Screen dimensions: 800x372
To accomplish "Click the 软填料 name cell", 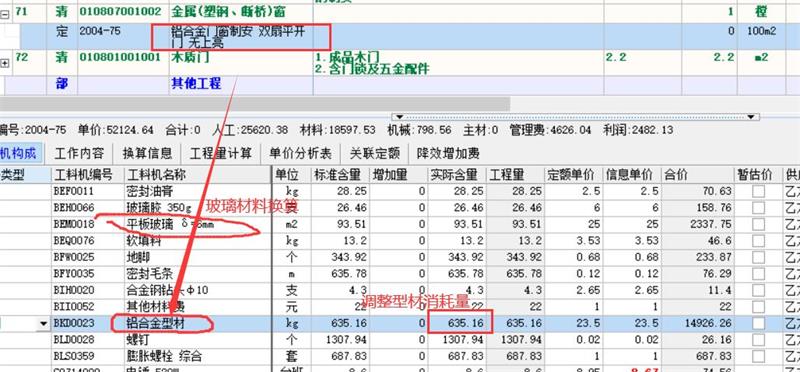I will 197,241.
